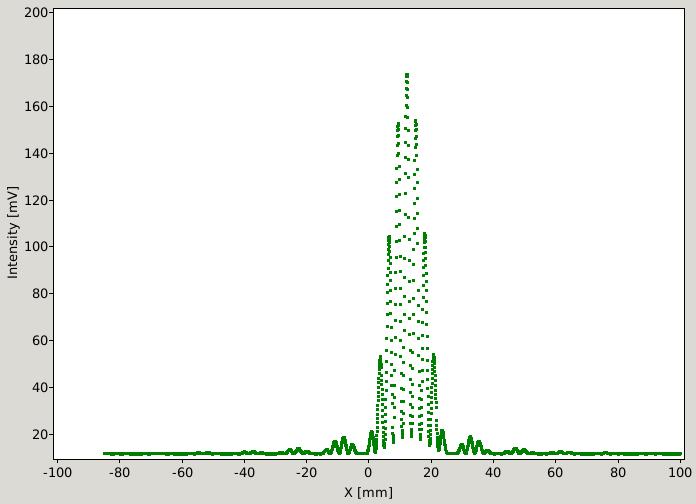Click the X [mm] axis title
Screen dimensions: 696x504
pos(368,492)
